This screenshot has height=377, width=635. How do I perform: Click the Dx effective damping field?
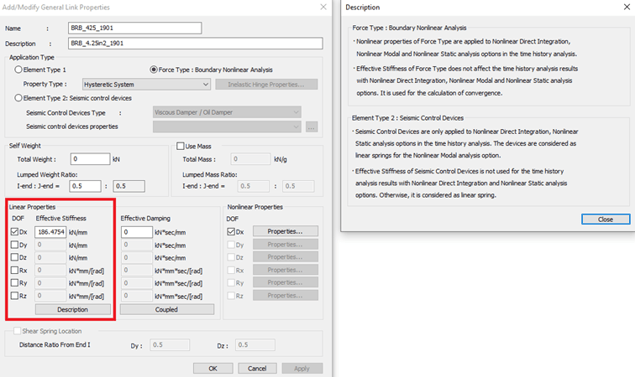137,232
